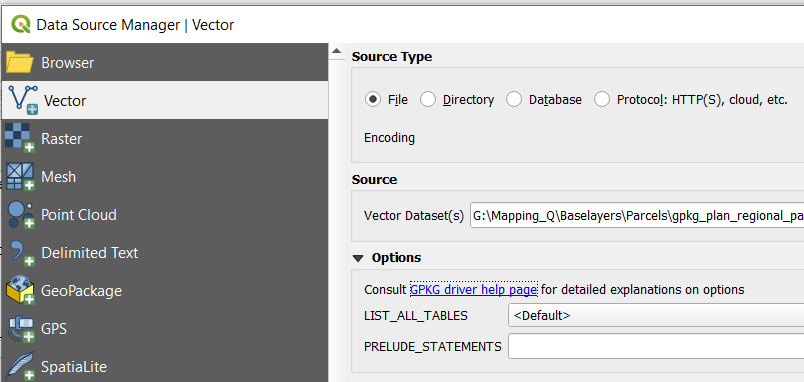Switch to the Delimited Text tab
Screen dimensions: 804x382
(x=165, y=253)
